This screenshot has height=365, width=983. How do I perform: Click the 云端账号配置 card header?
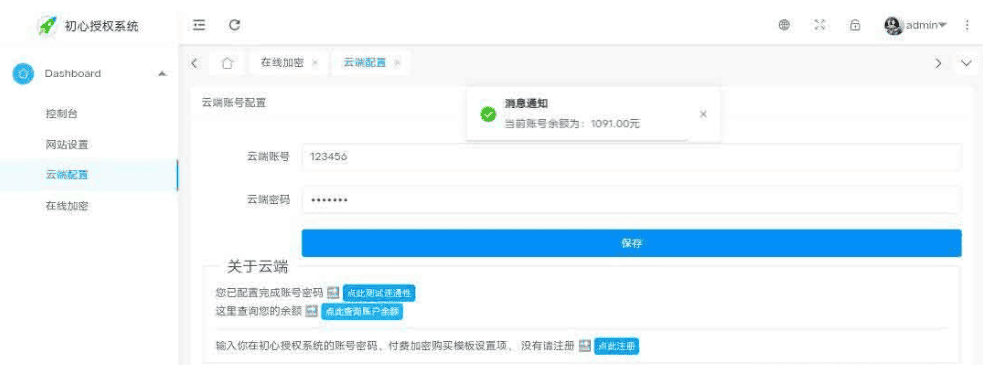click(234, 103)
